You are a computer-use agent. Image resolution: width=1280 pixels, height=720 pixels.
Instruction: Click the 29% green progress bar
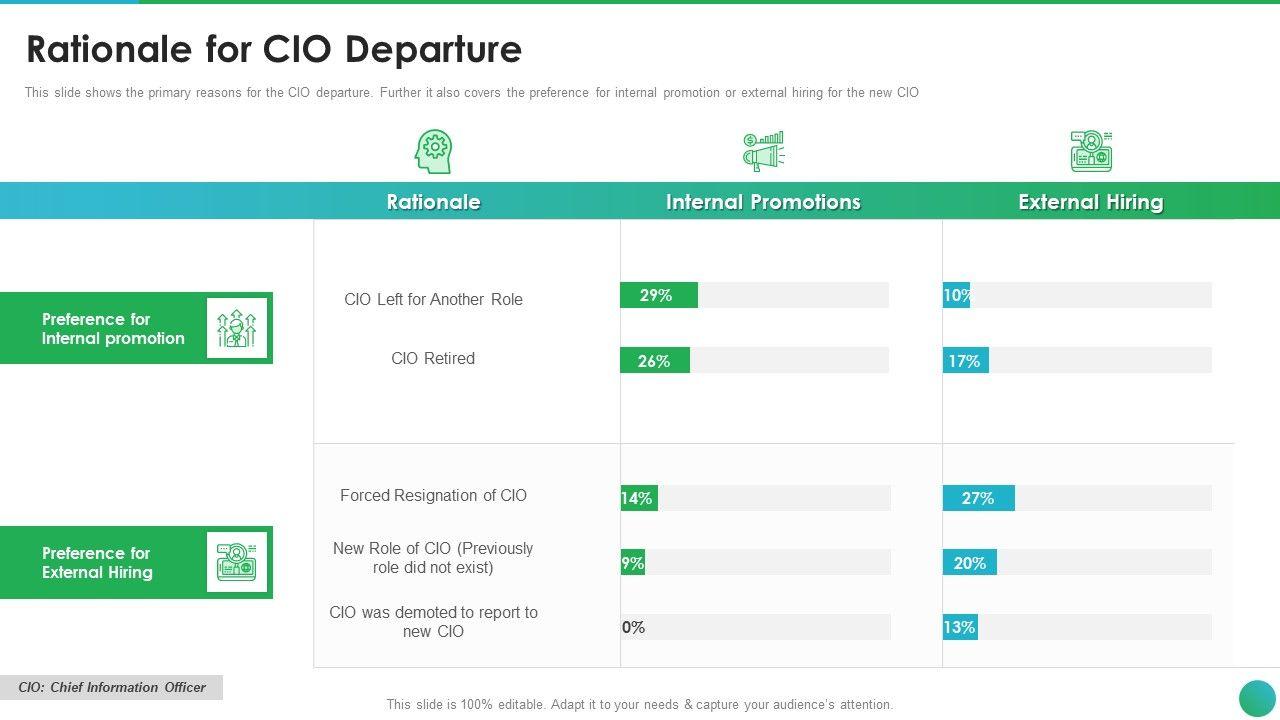[658, 295]
